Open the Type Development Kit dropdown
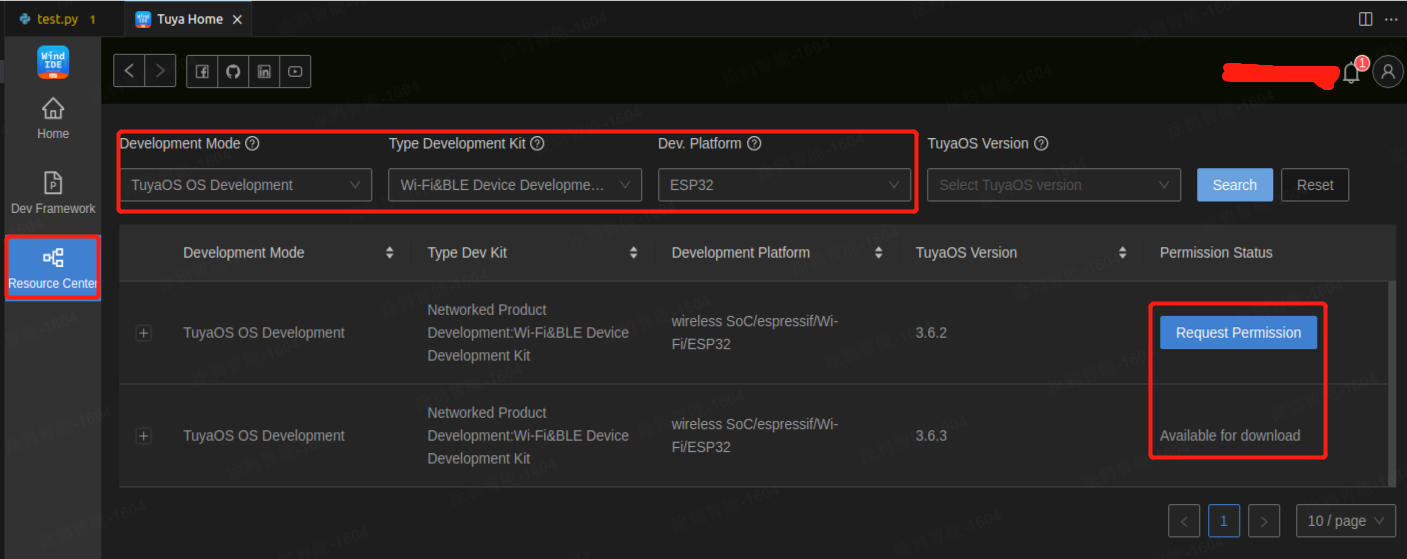The image size is (1407, 559). point(515,185)
